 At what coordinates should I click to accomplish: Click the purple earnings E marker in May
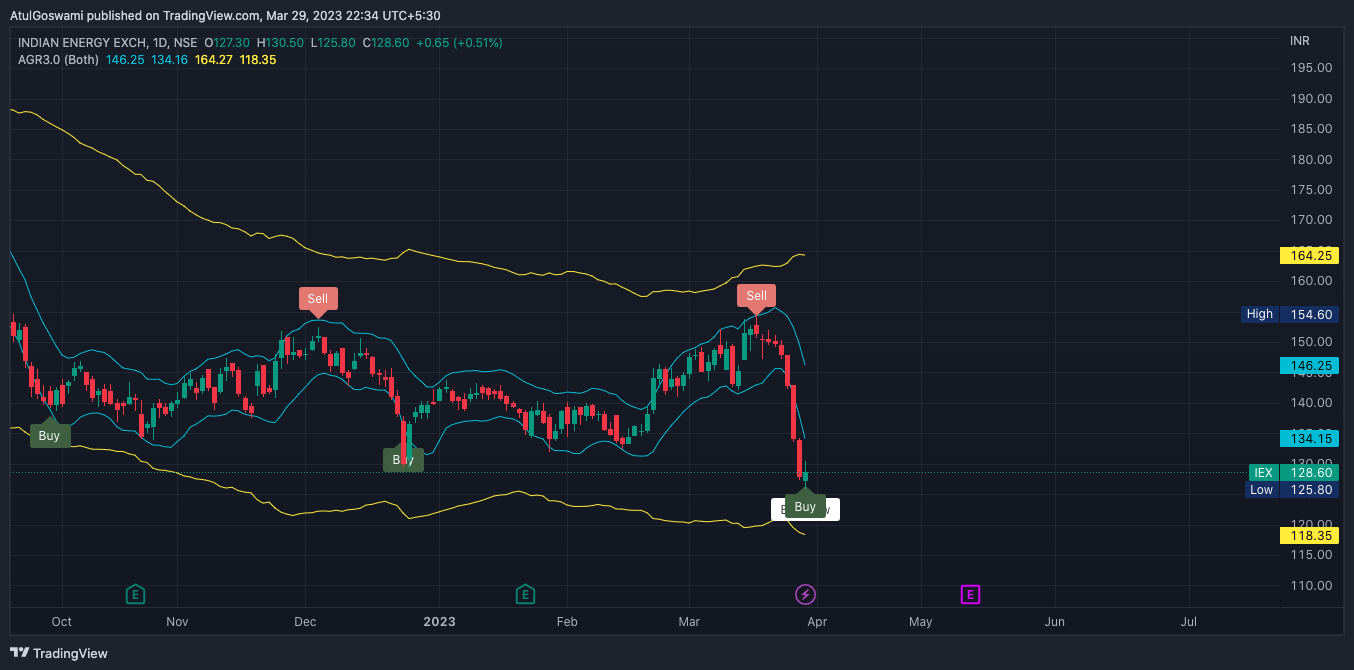pyautogui.click(x=970, y=595)
